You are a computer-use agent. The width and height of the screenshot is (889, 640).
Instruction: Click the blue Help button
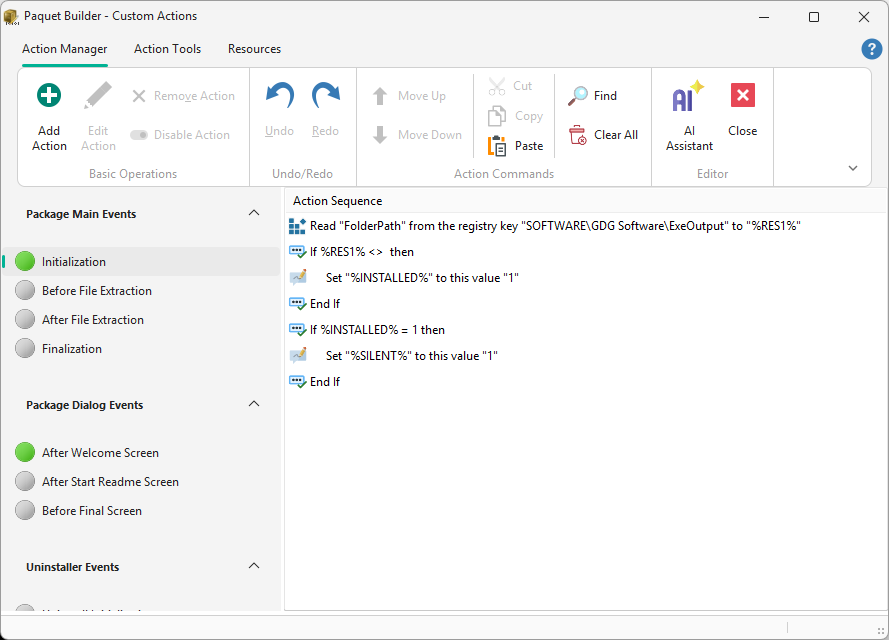[871, 48]
